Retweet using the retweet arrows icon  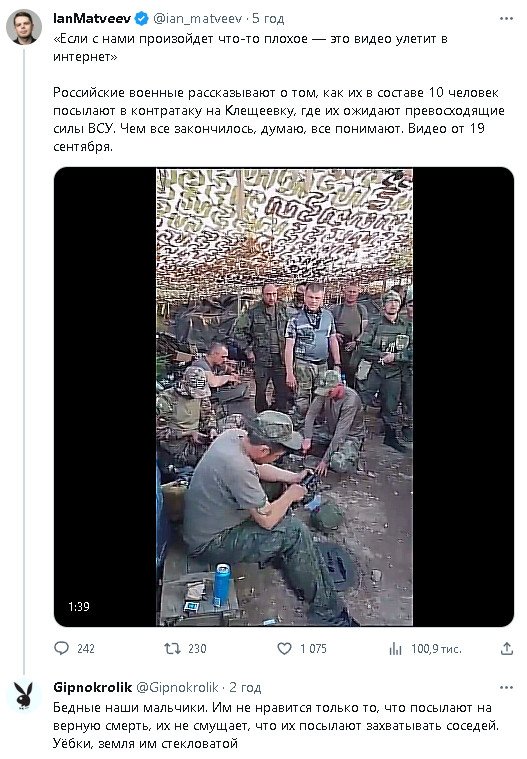tap(173, 648)
